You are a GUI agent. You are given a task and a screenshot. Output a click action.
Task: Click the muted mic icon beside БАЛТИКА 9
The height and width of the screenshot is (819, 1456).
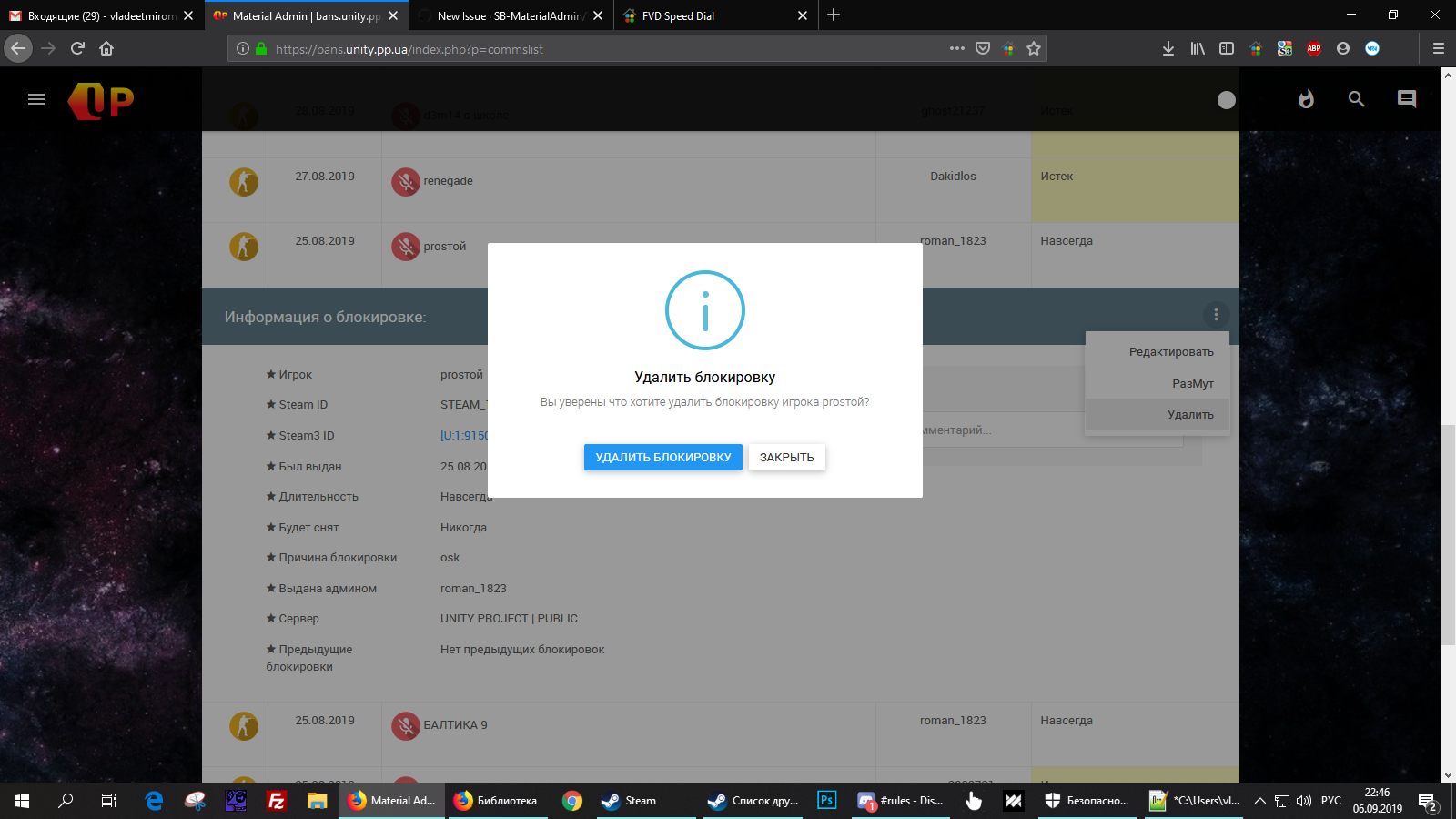click(x=406, y=726)
